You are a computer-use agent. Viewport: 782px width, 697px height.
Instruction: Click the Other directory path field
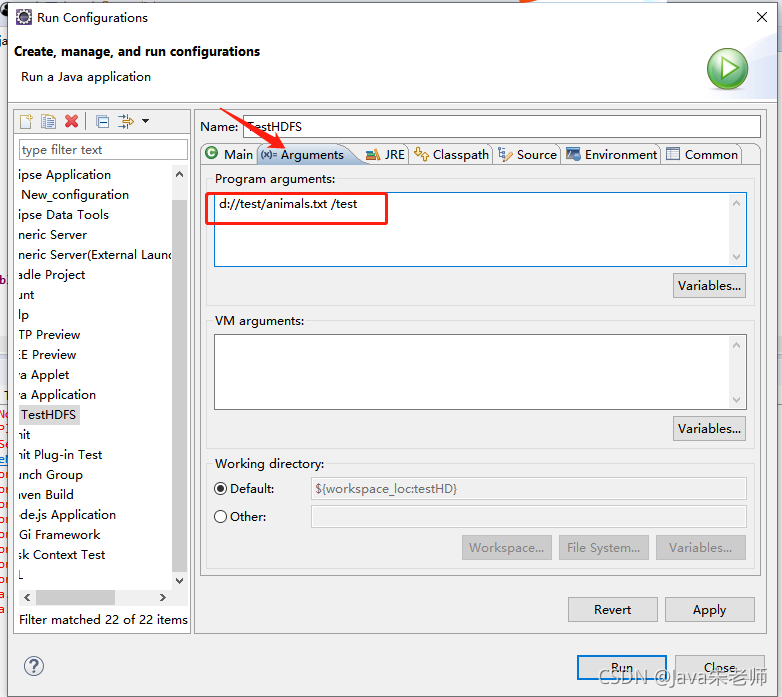(529, 517)
